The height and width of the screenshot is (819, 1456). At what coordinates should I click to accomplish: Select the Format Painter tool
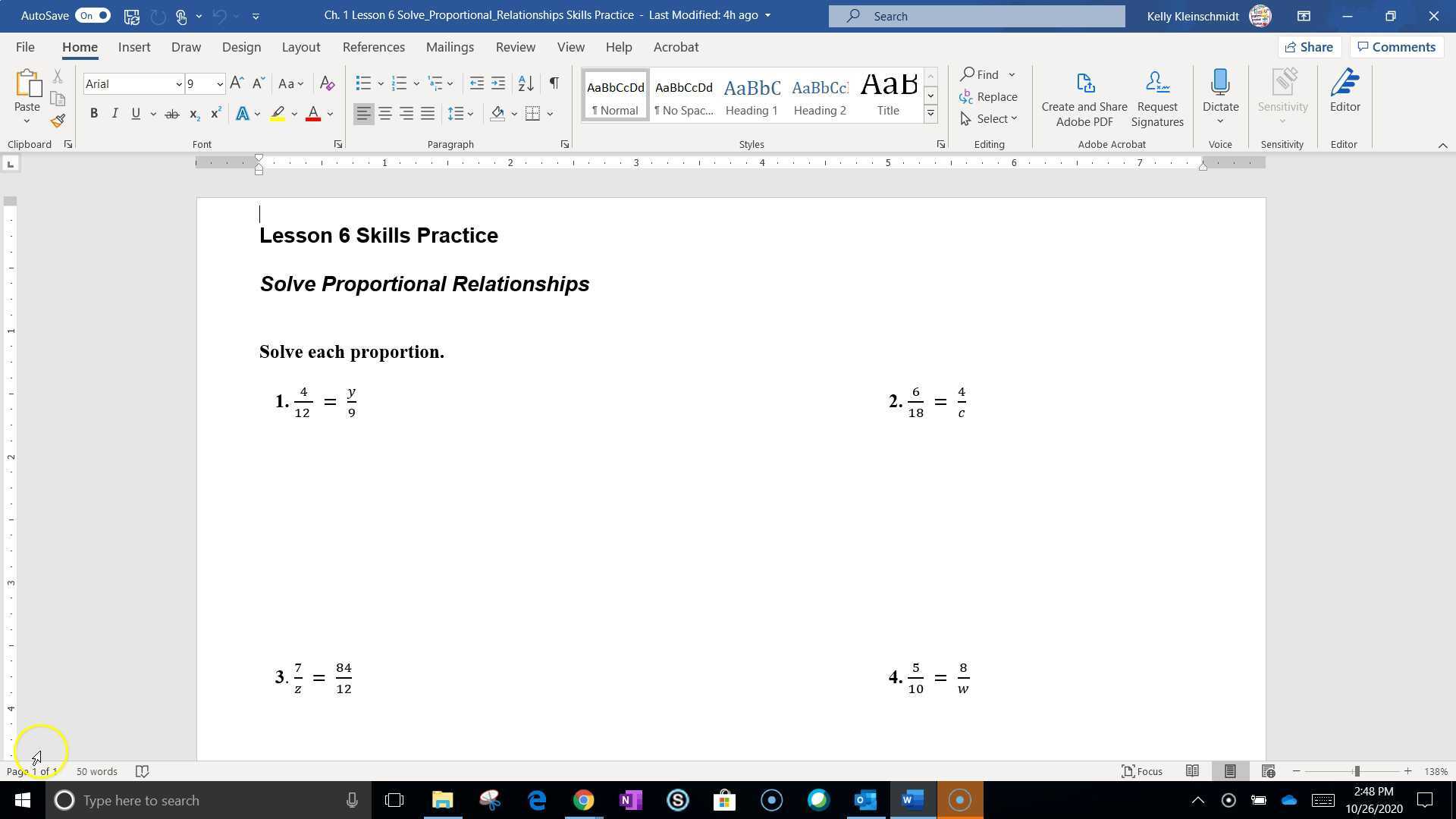point(57,120)
